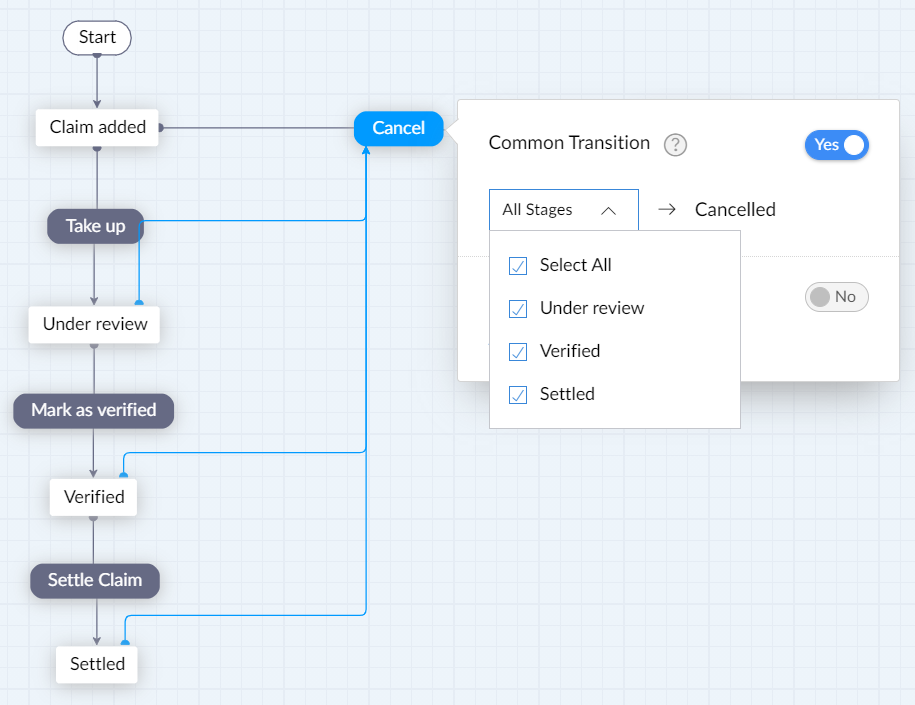Click the chevron arrow in All Stages
The width and height of the screenshot is (915, 705).
[x=608, y=210]
